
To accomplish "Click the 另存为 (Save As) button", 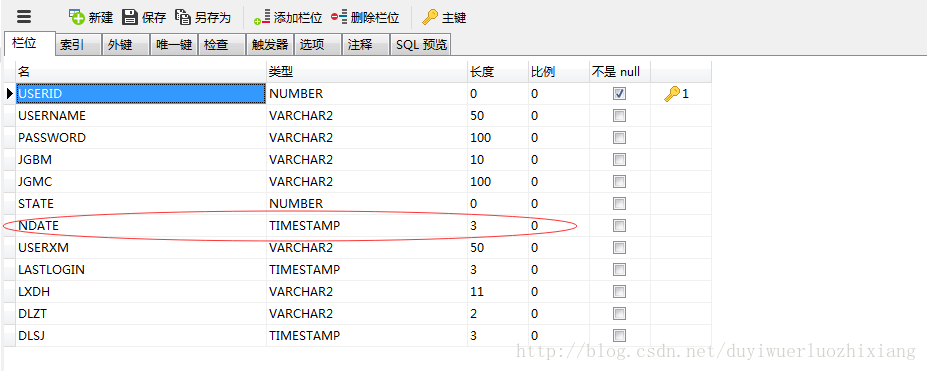I will (x=203, y=17).
